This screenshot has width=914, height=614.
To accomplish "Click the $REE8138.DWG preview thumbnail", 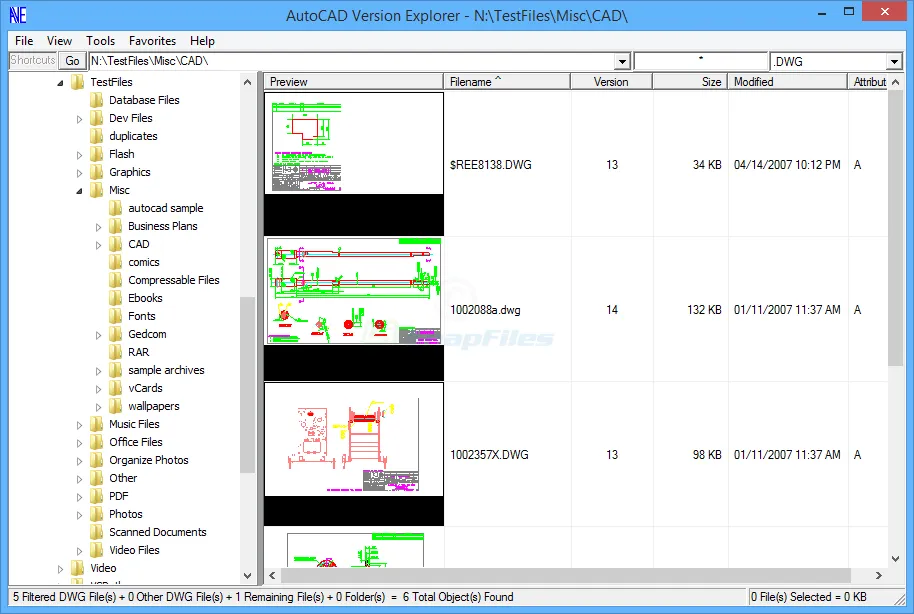I will (354, 164).
